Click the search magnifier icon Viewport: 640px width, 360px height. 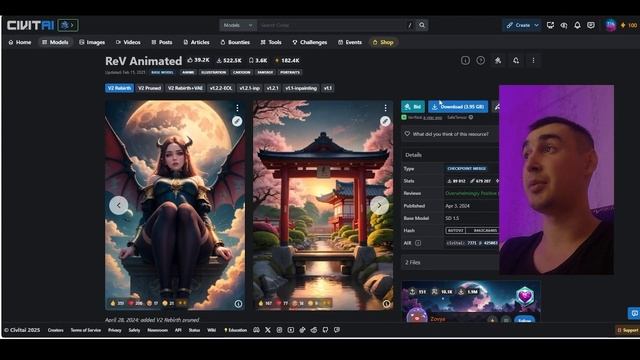click(422, 25)
